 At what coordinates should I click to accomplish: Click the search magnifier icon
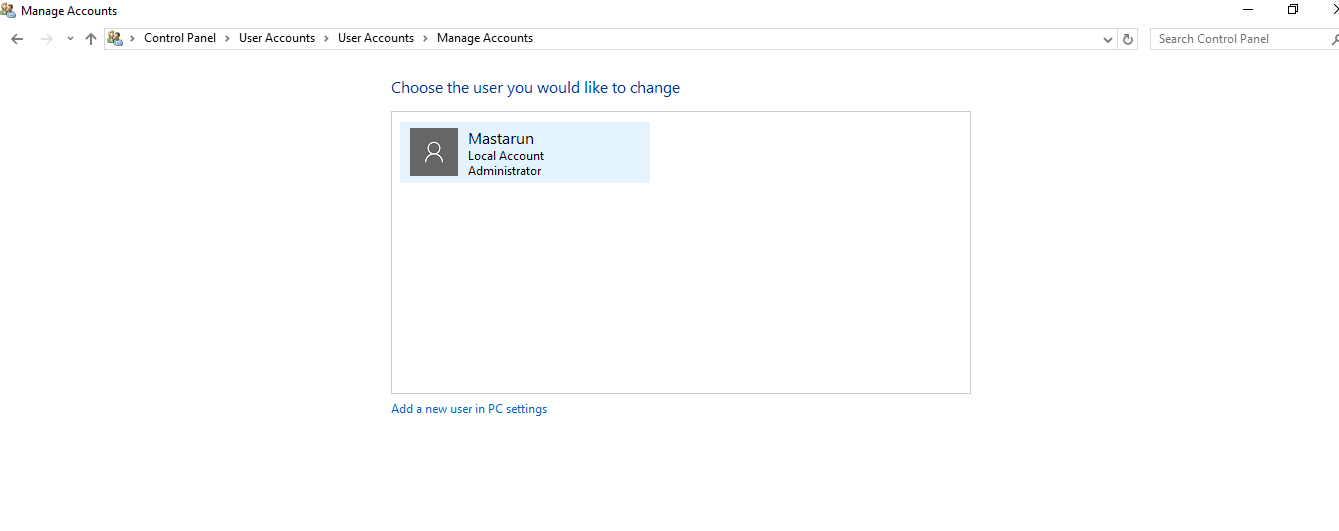[x=1335, y=39]
